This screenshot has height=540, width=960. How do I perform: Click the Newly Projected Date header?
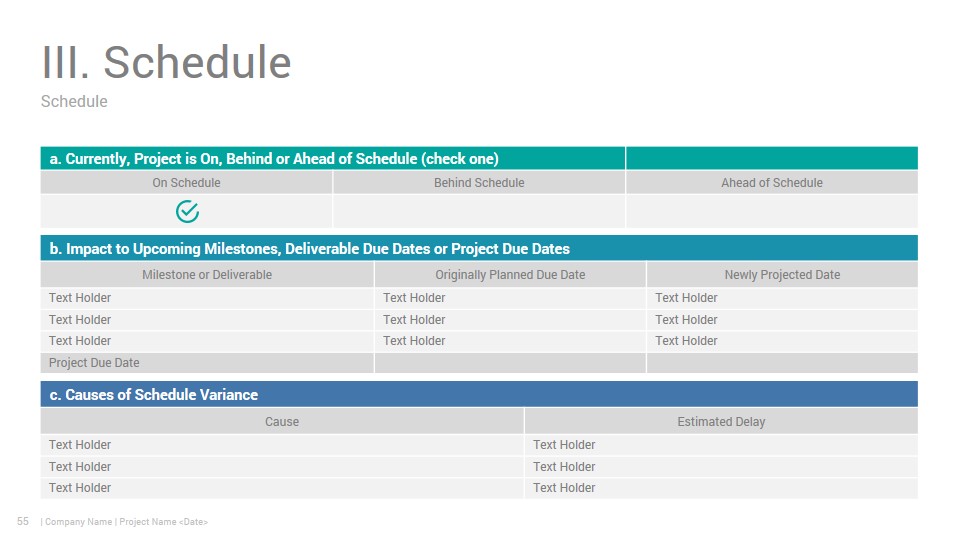coord(782,274)
